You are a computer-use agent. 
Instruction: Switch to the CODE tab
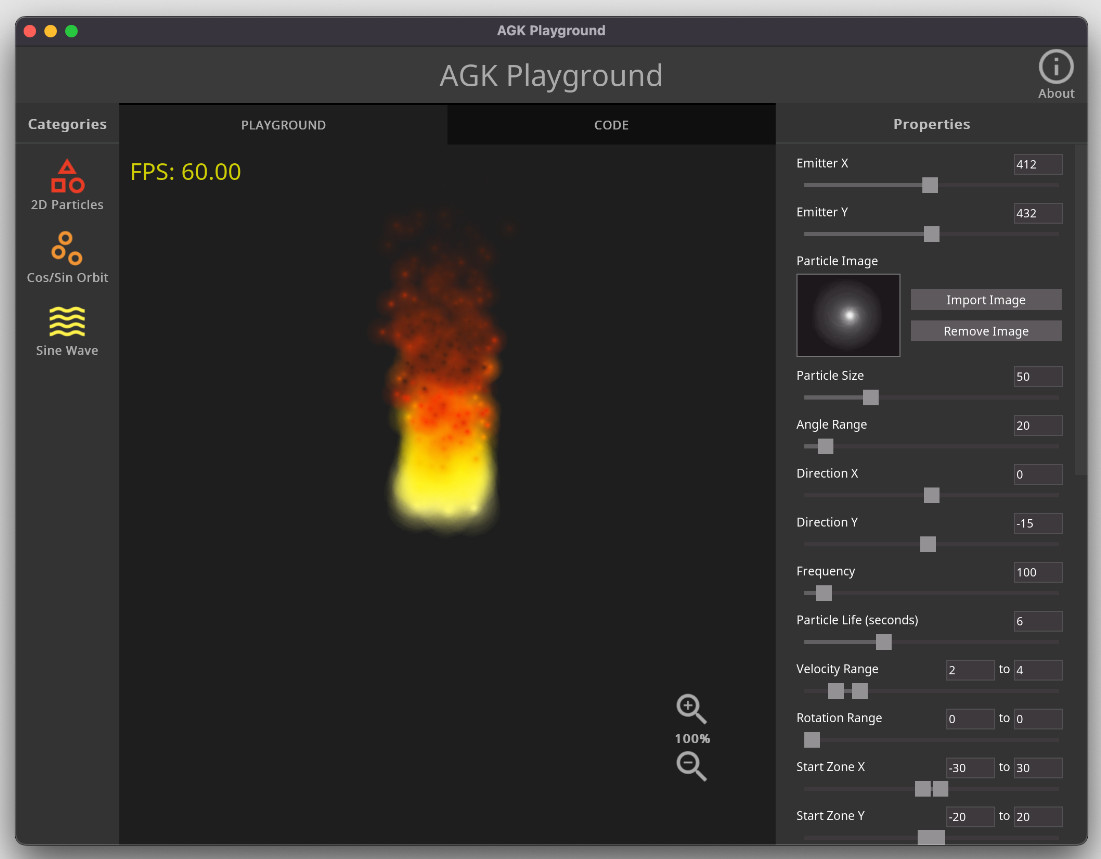pyautogui.click(x=611, y=125)
